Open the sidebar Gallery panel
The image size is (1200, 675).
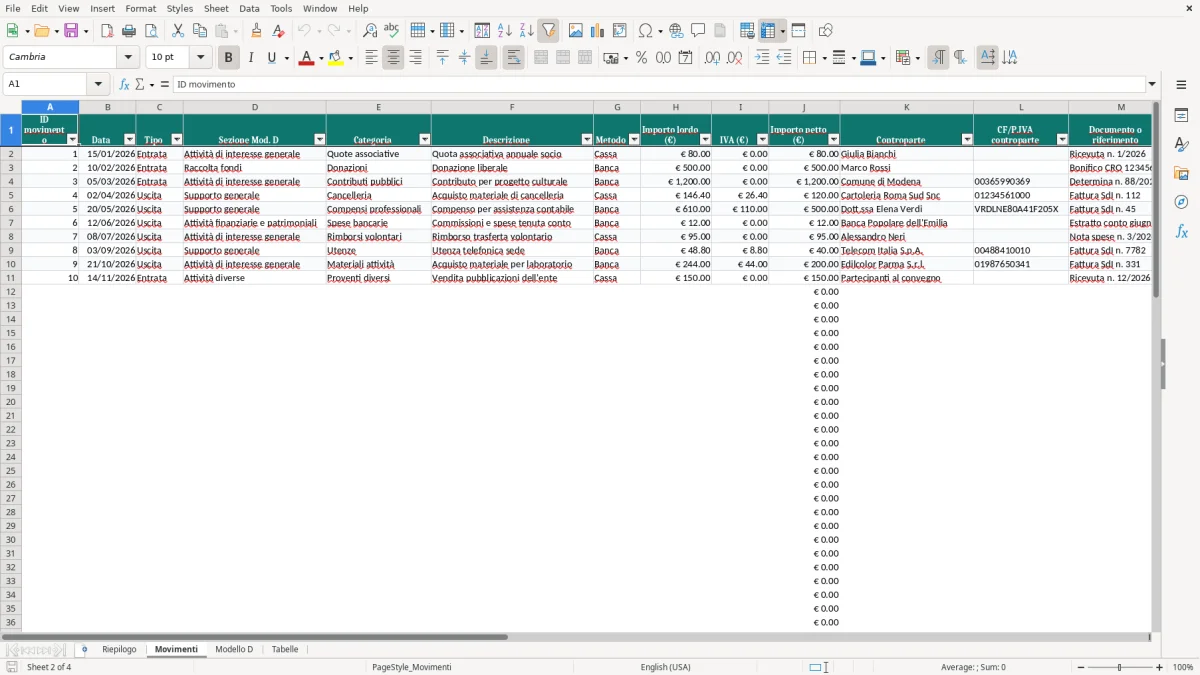1181,173
